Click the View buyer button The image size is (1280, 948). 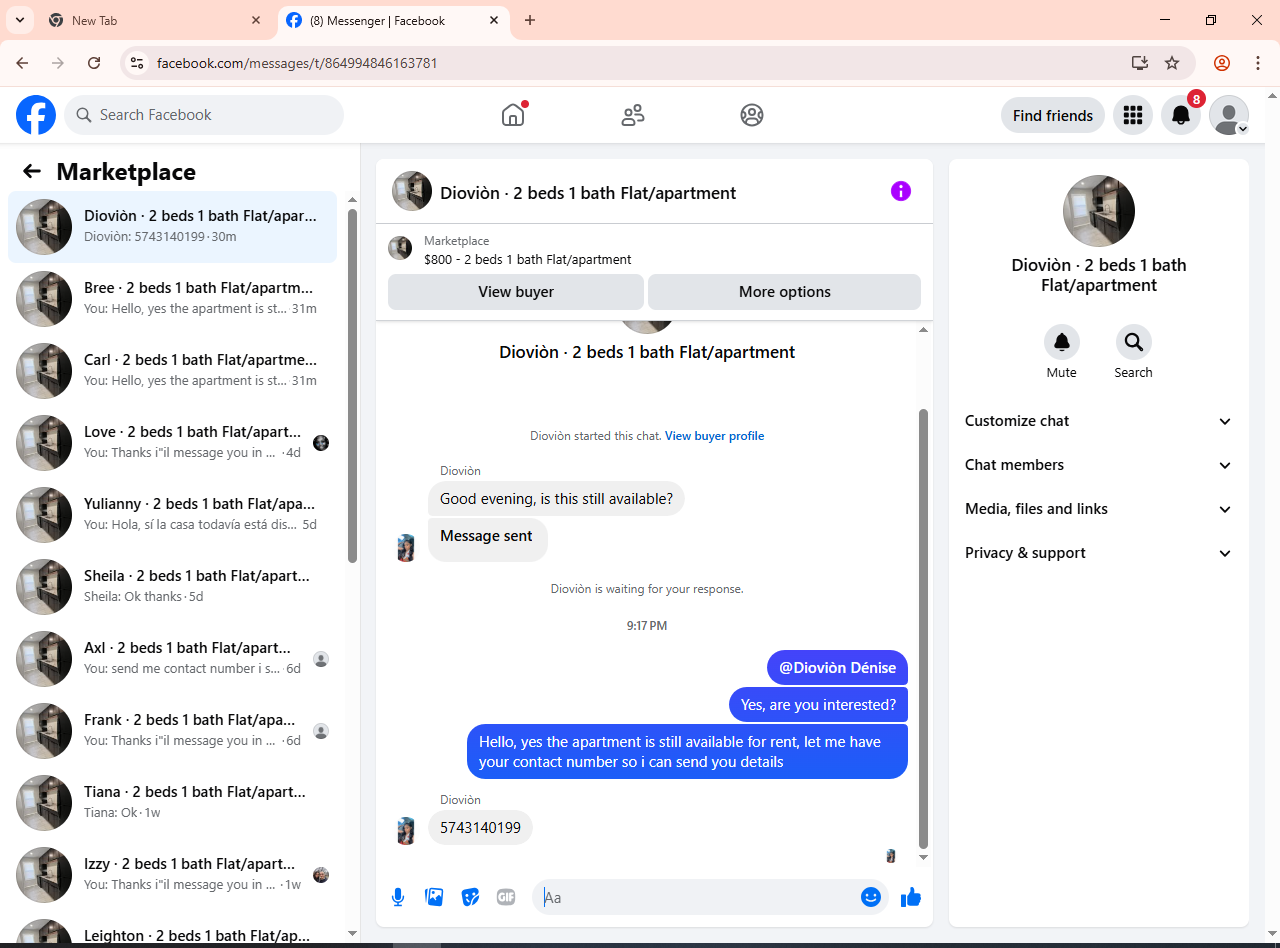tap(516, 292)
